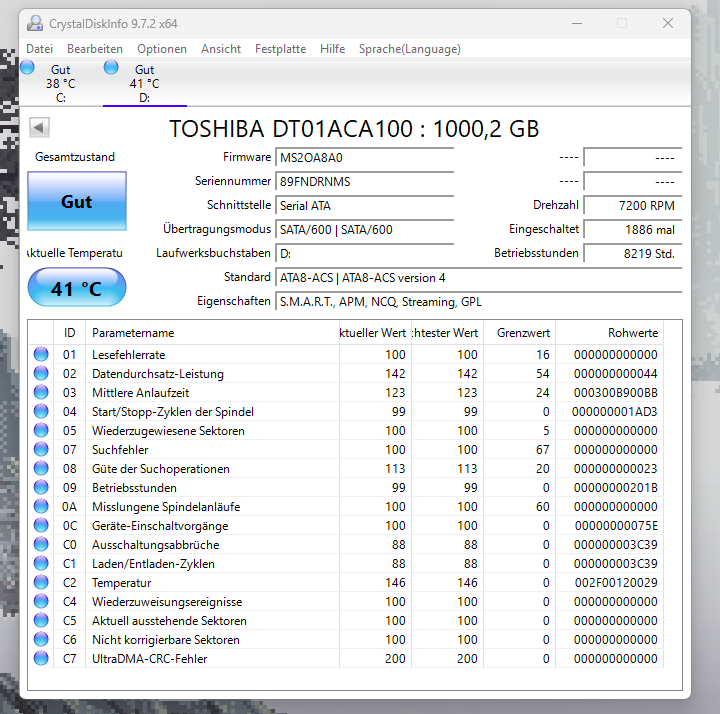Click the Aktueller Wert column header
Image resolution: width=720 pixels, height=714 pixels.
(x=375, y=332)
